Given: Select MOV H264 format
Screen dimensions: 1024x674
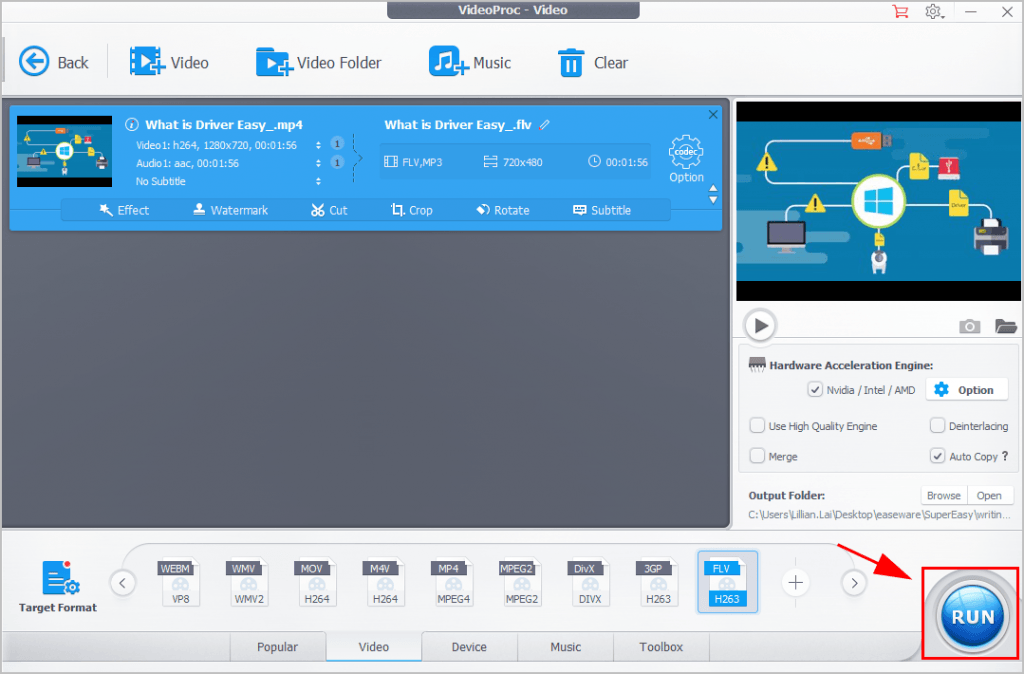Looking at the screenshot, I should (x=316, y=583).
